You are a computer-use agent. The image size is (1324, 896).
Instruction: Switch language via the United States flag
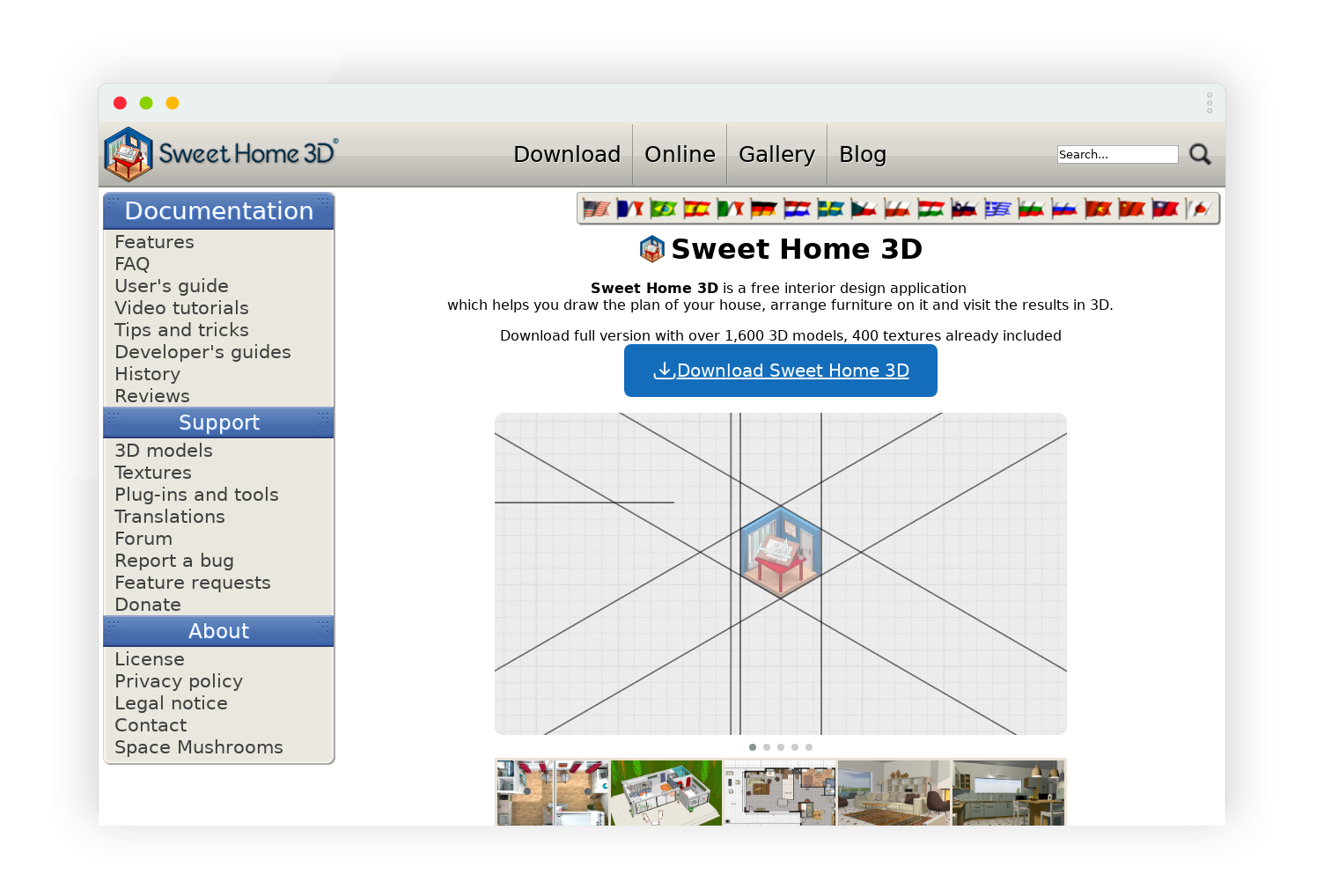click(596, 209)
